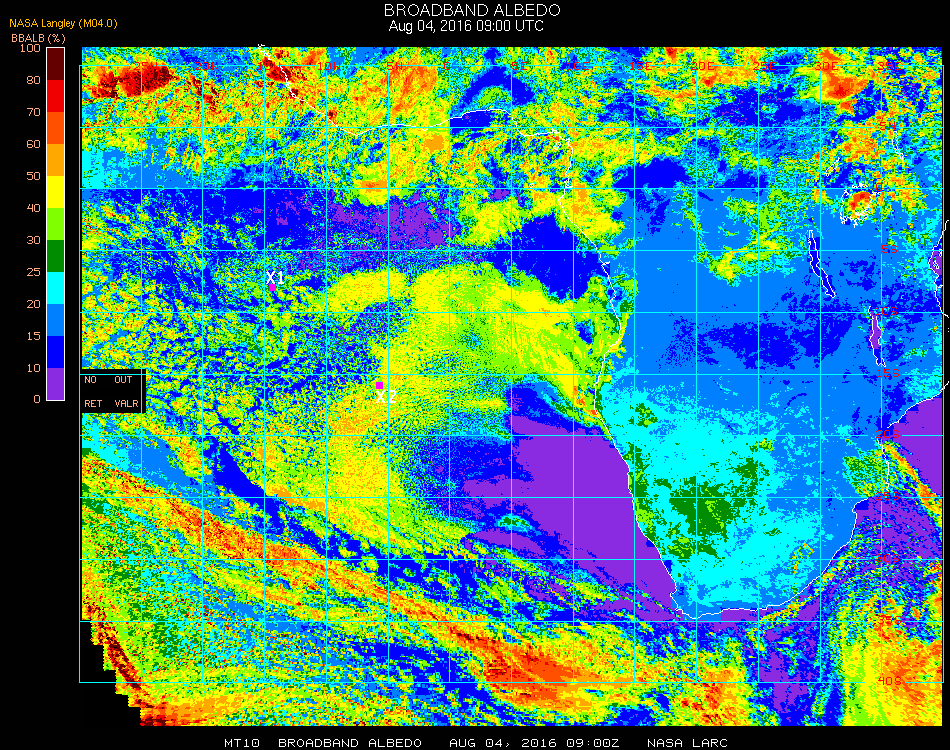Image resolution: width=950 pixels, height=750 pixels.
Task: Click the colorbar tick label 10
Action: coord(33,368)
